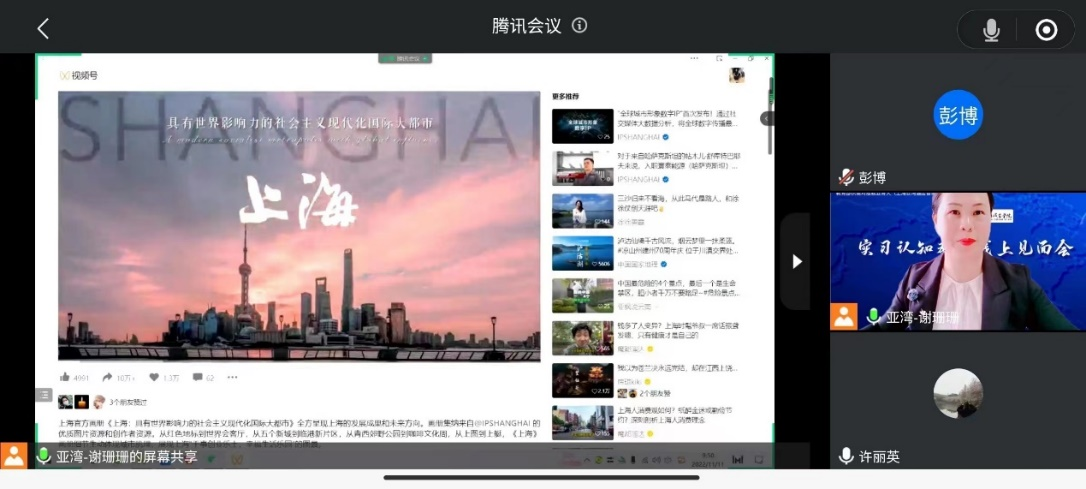The height and width of the screenshot is (489, 1086).
Task: Open the '上海人消费观如何' street-view thumbnail
Action: click(x=582, y=423)
